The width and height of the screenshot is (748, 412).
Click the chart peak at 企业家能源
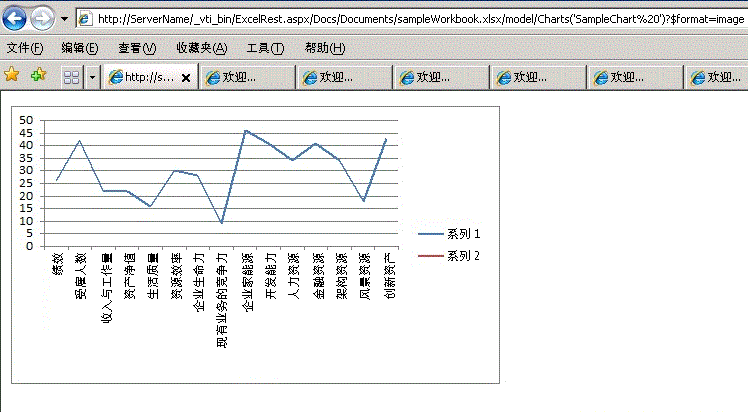(x=245, y=130)
